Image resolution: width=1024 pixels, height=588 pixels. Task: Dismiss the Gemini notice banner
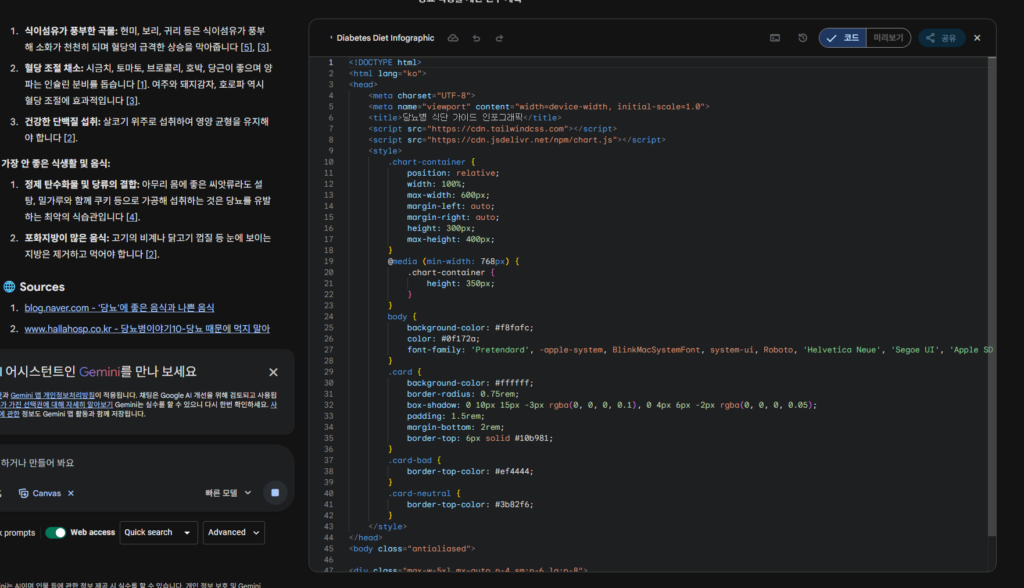pos(273,372)
